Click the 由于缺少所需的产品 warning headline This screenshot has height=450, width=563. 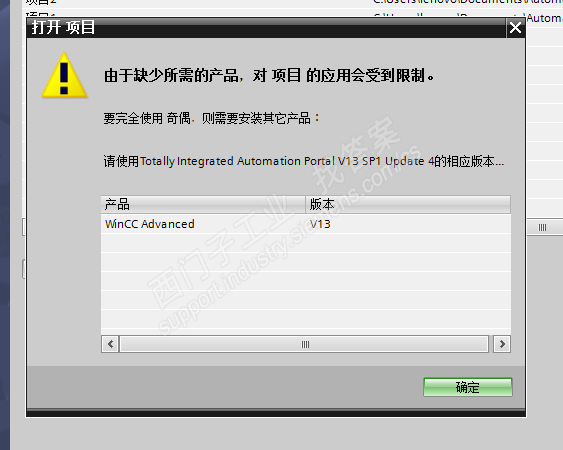coord(269,75)
